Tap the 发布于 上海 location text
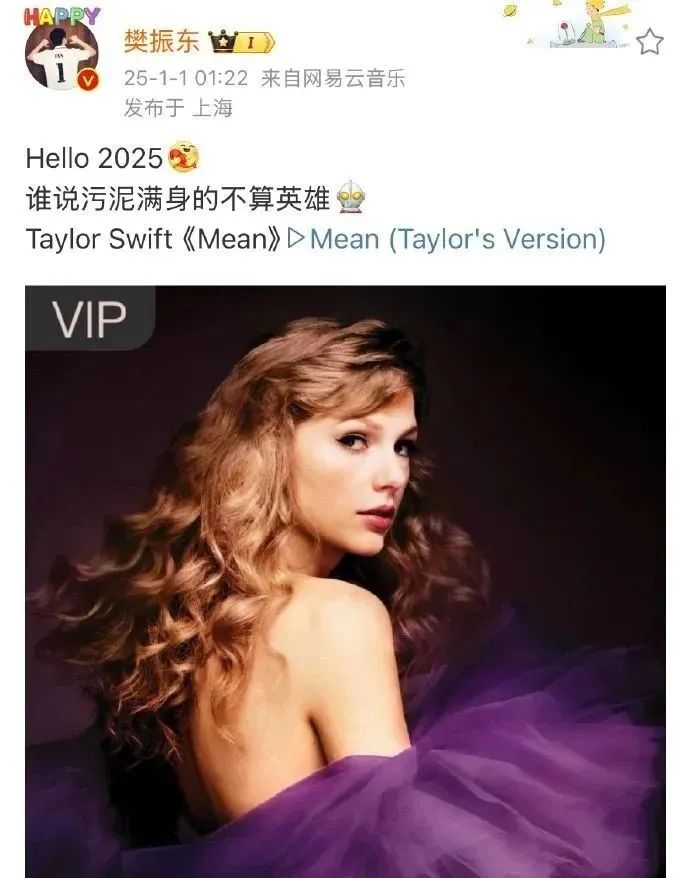 coord(178,108)
